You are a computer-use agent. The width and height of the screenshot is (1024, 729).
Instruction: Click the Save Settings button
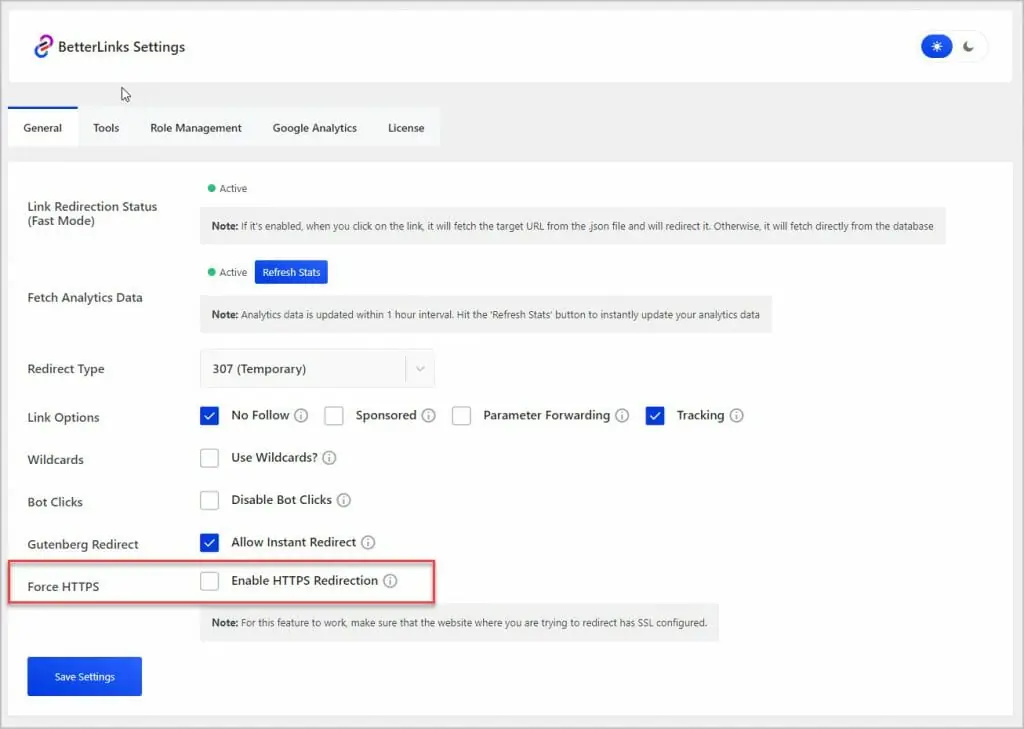click(85, 677)
